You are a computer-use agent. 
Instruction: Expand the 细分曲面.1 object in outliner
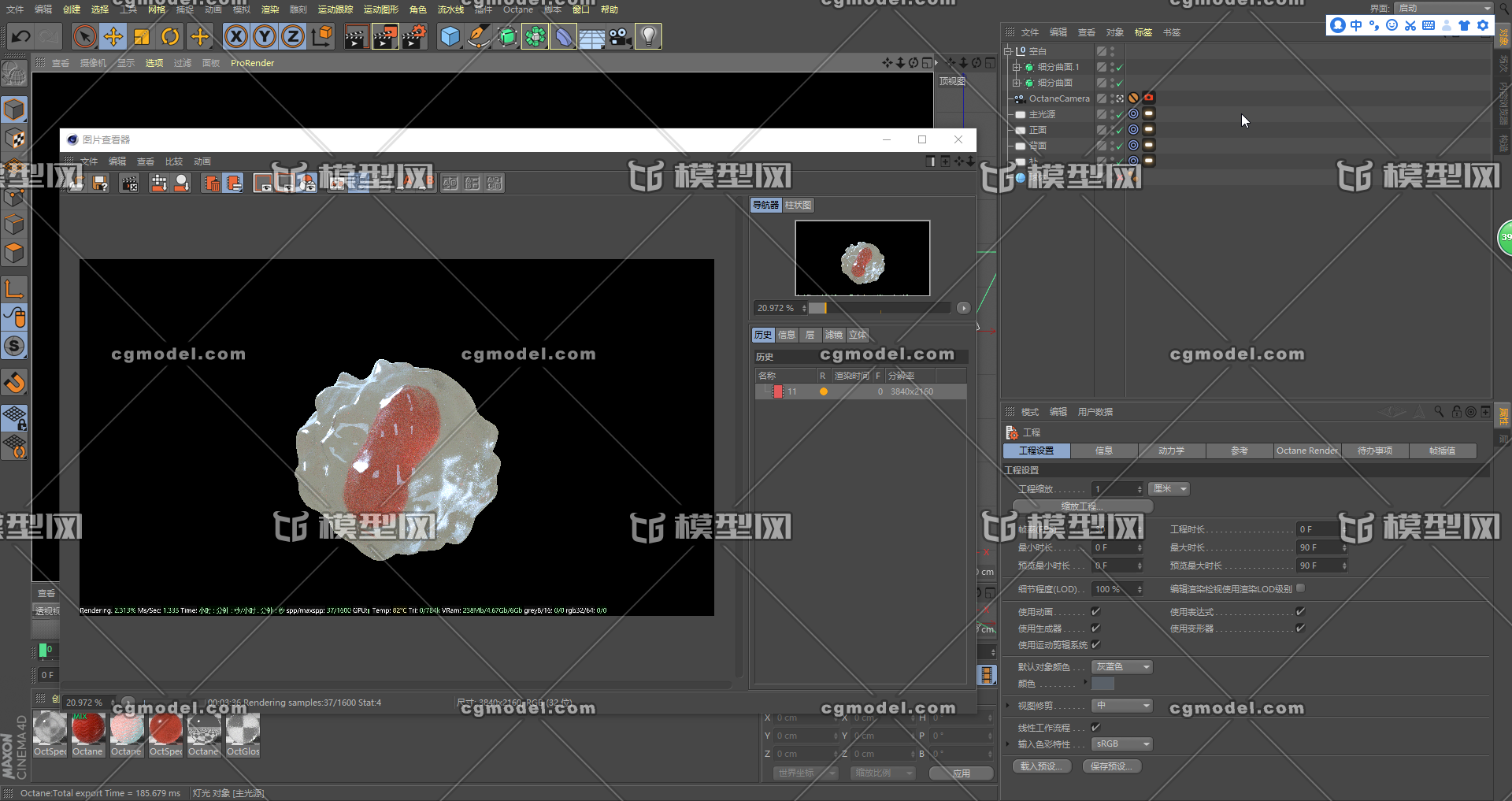coord(1016,67)
